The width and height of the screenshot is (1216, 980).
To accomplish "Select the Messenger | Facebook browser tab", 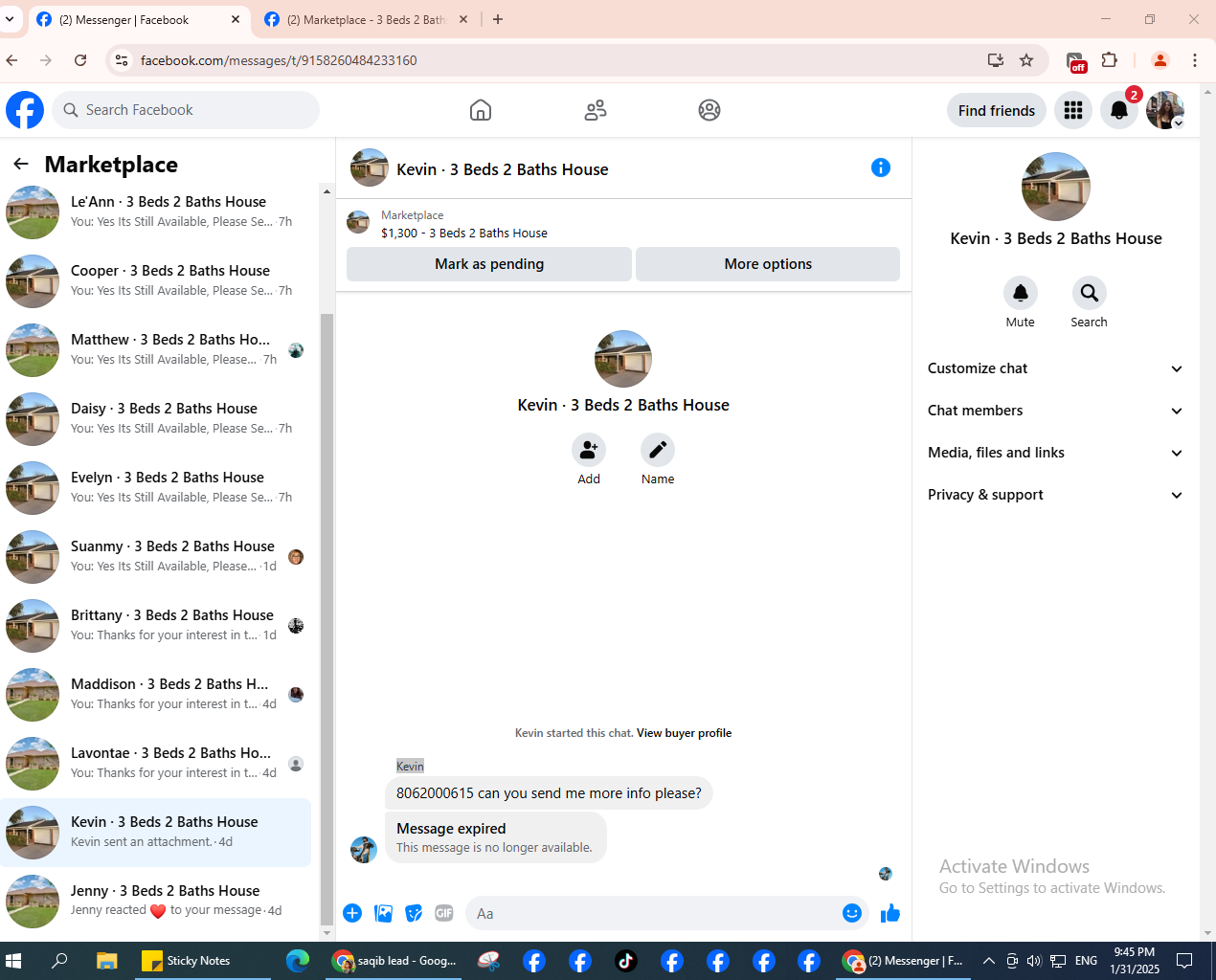I will click(x=137, y=19).
